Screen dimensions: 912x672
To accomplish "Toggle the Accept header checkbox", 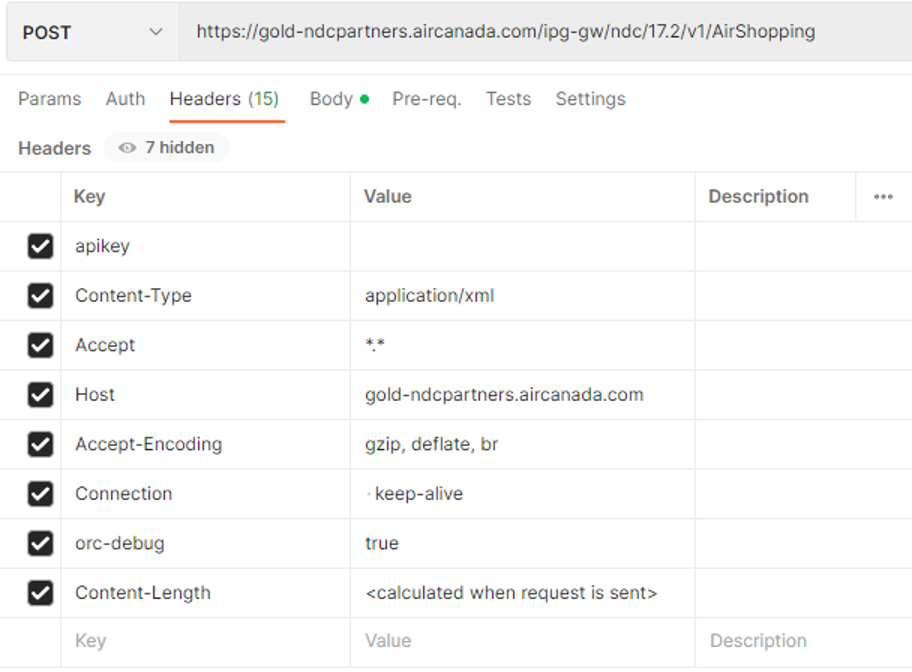I will point(40,345).
